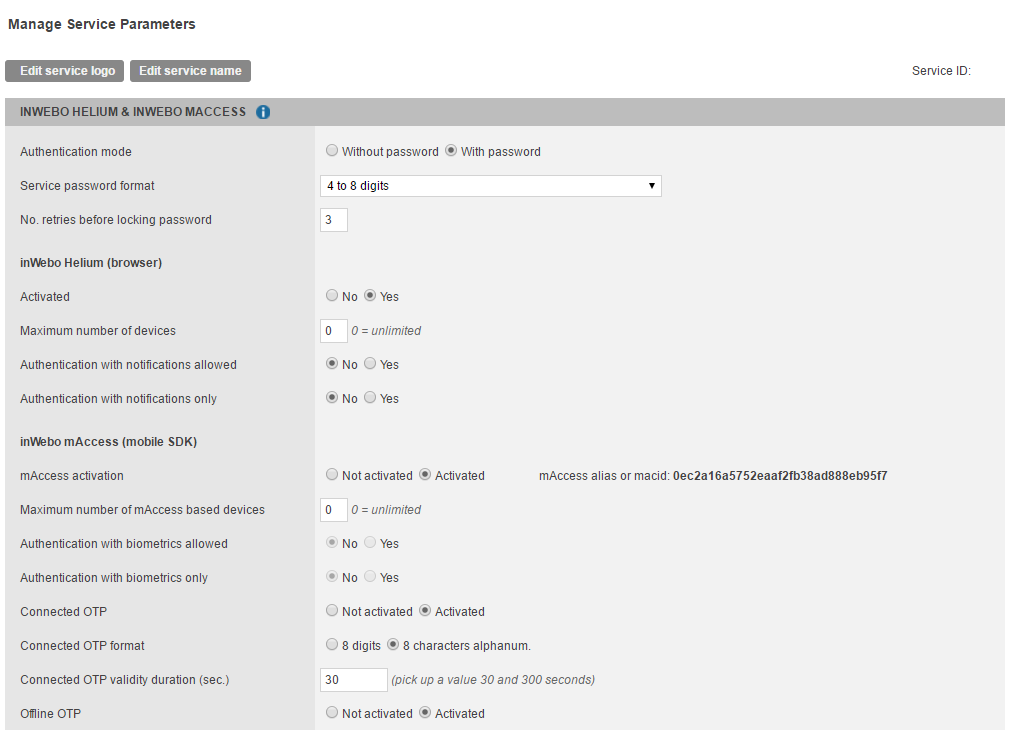Select With password authentication mode

coord(451,152)
